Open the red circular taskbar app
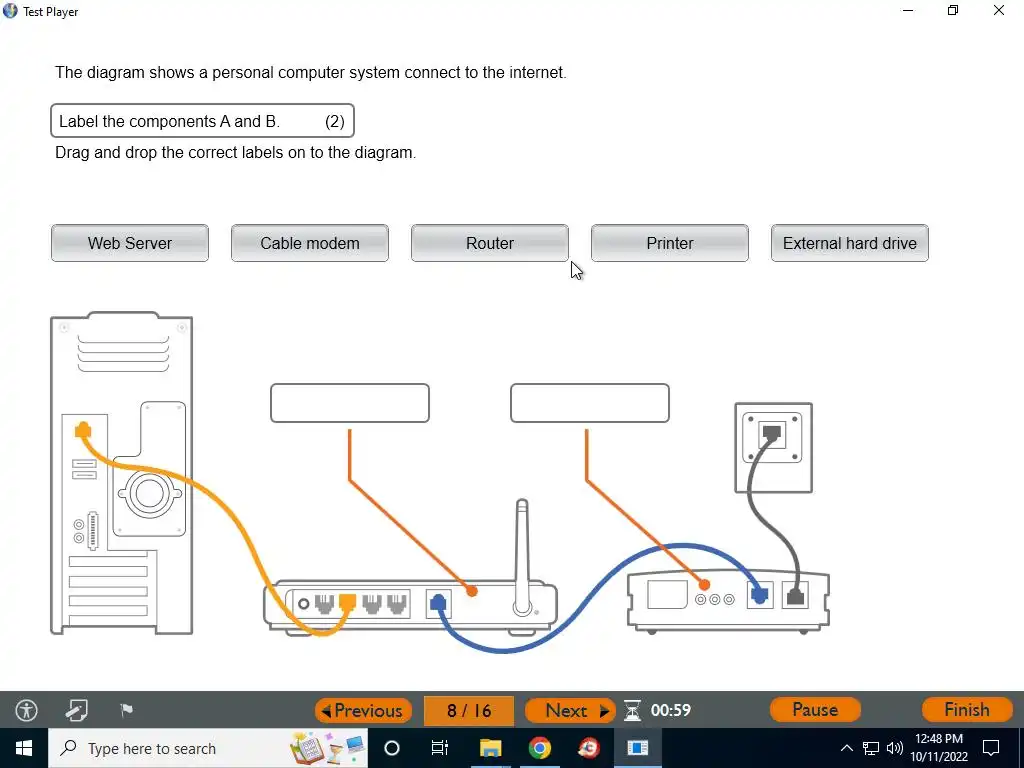Image resolution: width=1024 pixels, height=768 pixels. [589, 748]
